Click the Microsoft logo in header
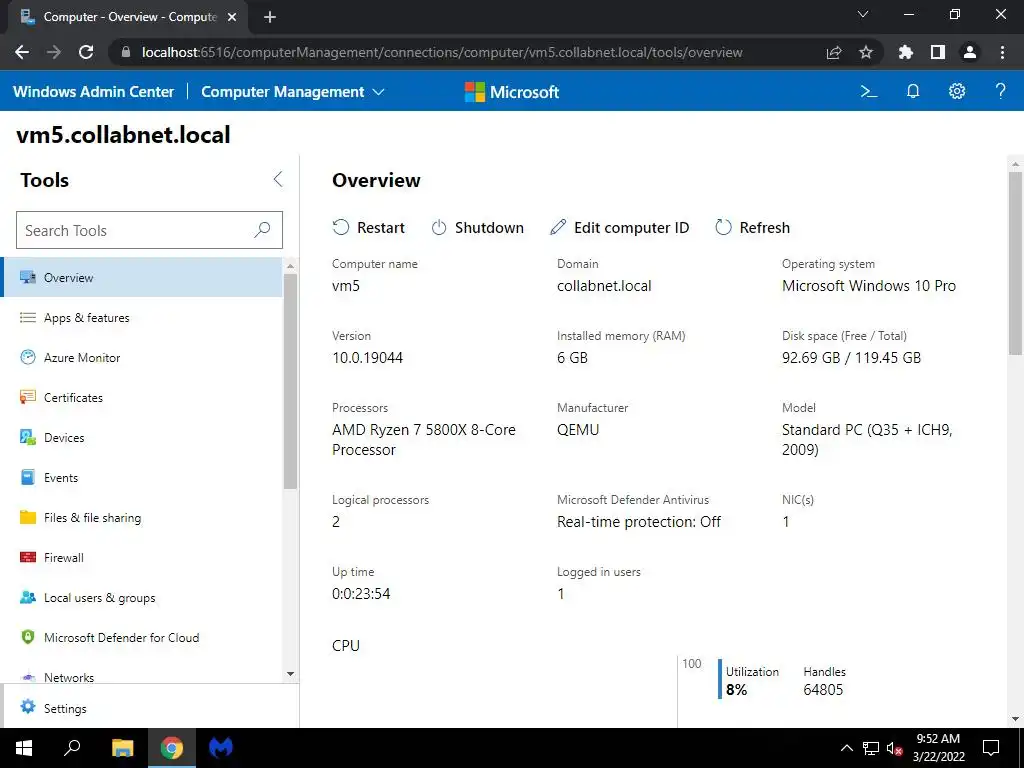1024x768 pixels. click(x=512, y=92)
